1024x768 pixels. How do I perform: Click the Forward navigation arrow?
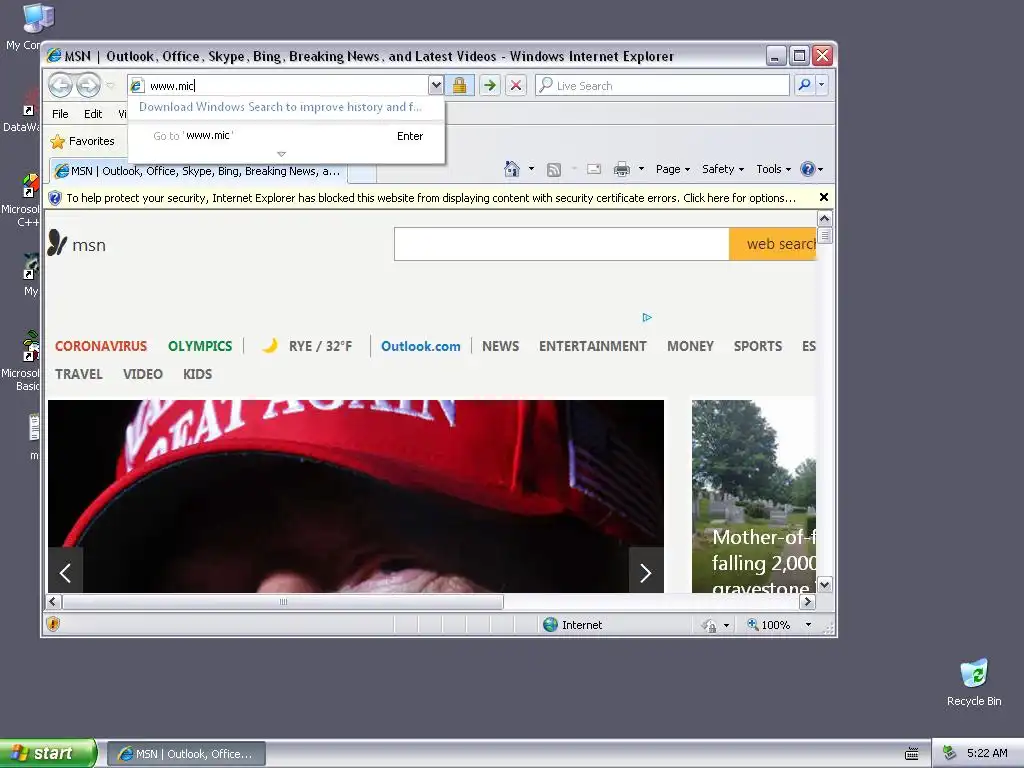click(x=88, y=85)
